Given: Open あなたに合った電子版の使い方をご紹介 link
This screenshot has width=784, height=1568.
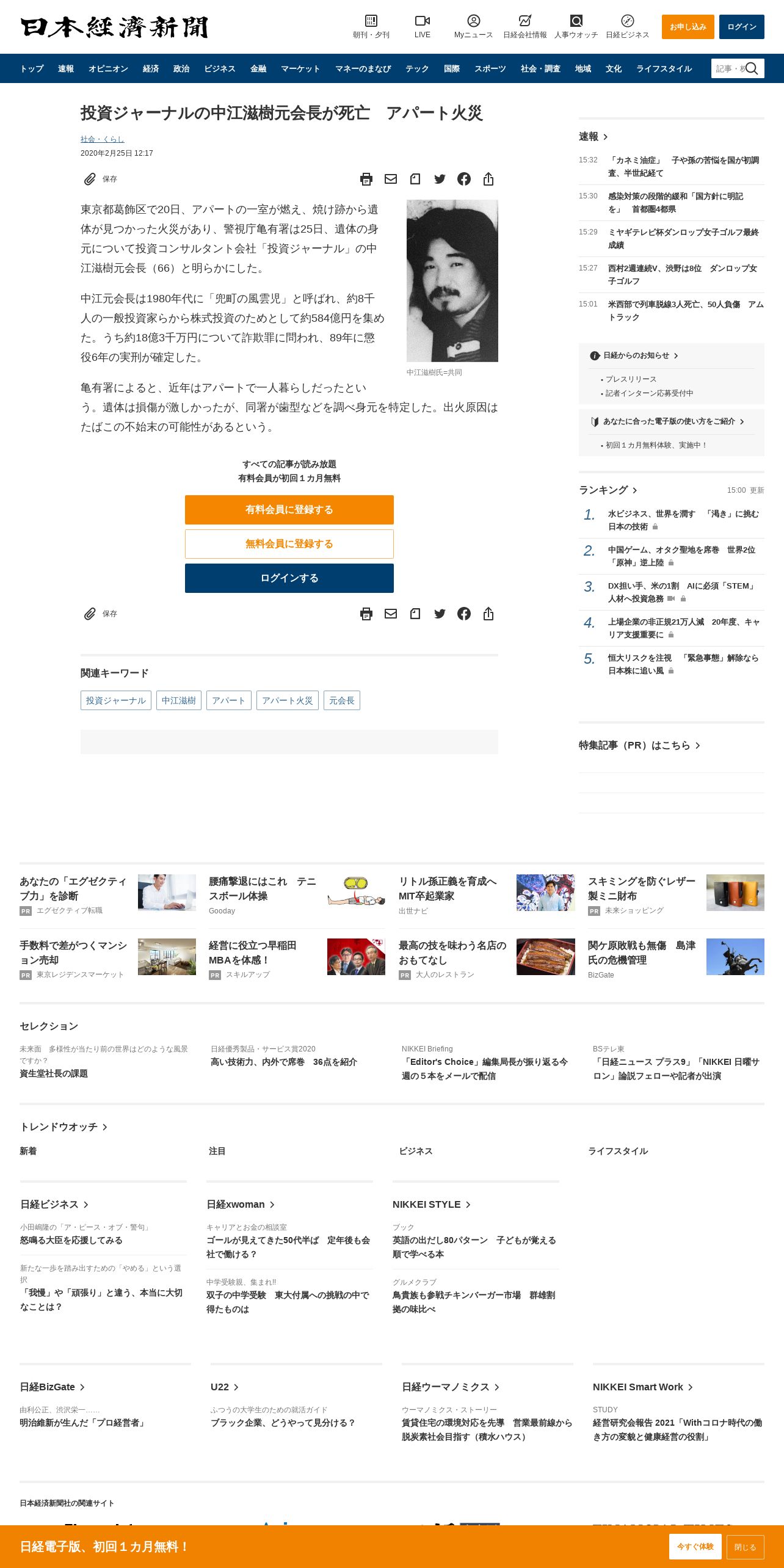Looking at the screenshot, I should (x=668, y=421).
